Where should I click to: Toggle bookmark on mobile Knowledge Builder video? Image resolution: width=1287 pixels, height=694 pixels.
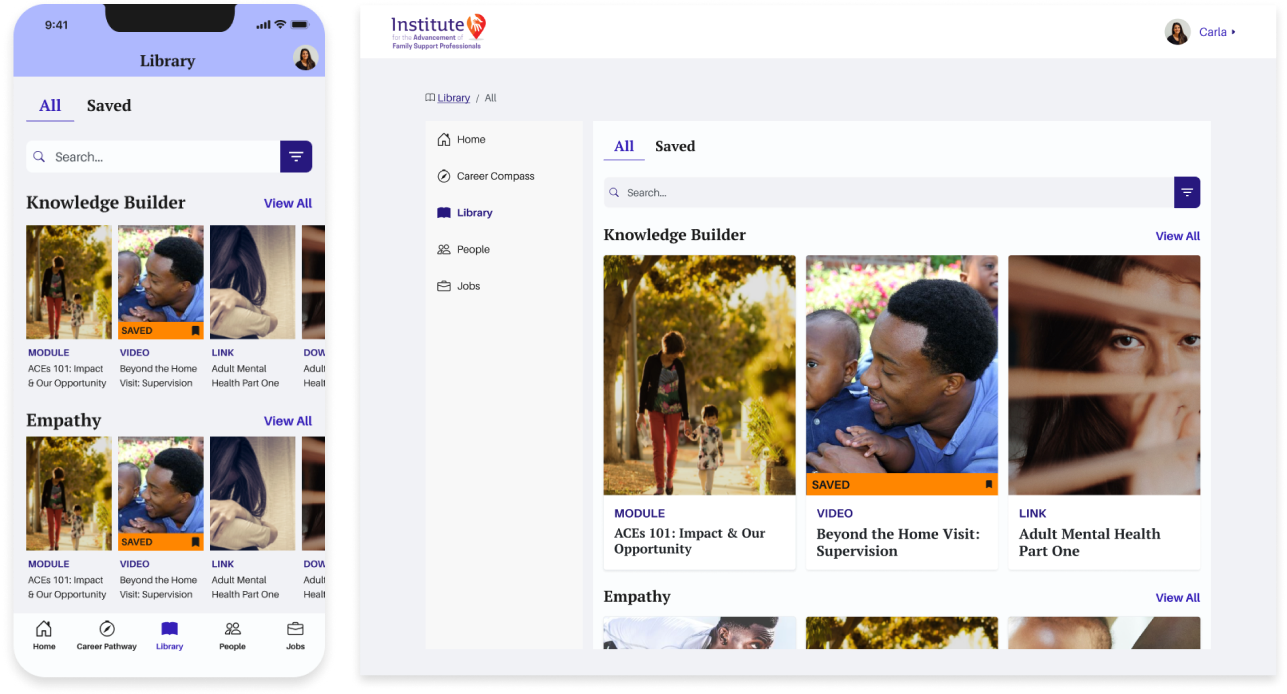click(195, 331)
